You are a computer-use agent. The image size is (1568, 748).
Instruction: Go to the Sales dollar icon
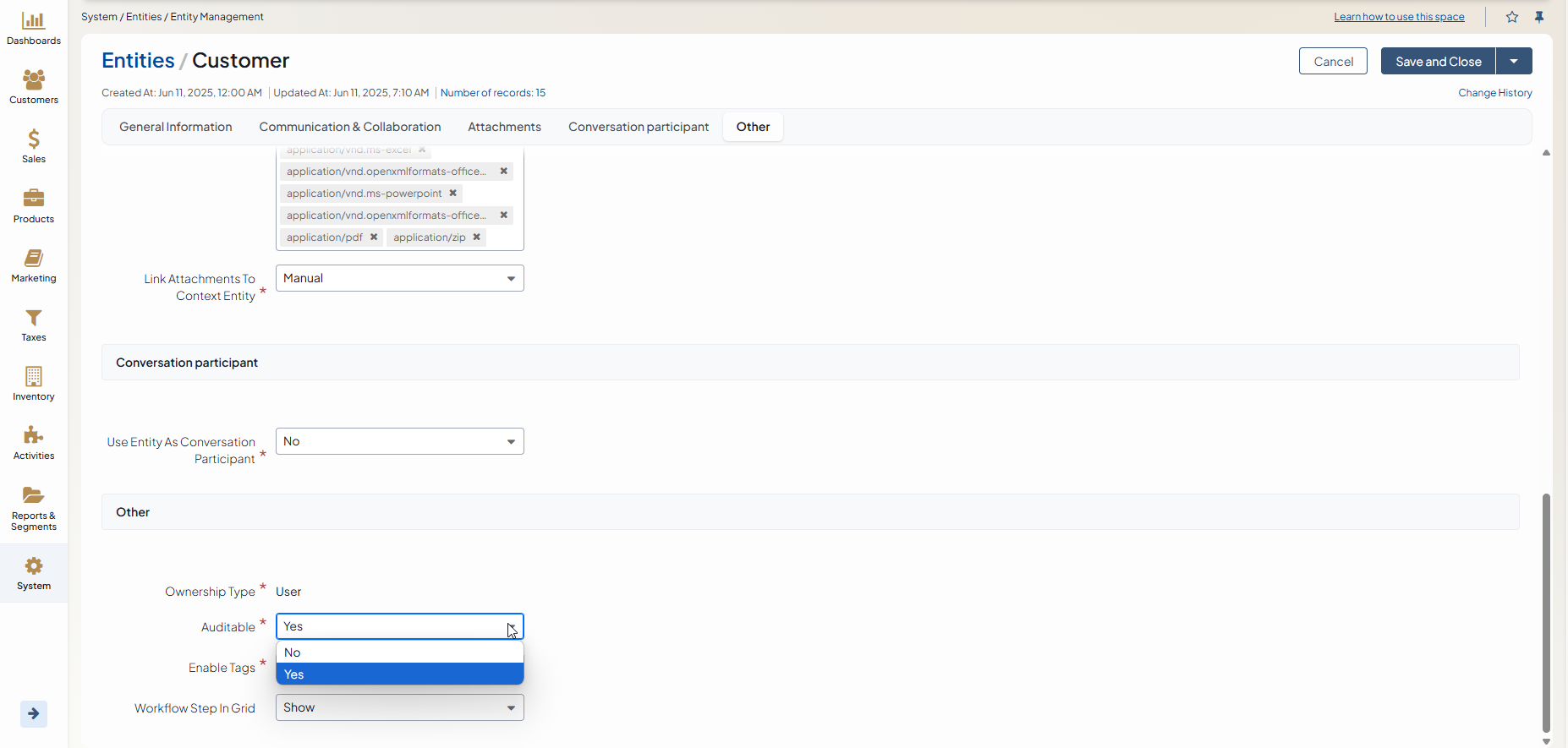33,139
